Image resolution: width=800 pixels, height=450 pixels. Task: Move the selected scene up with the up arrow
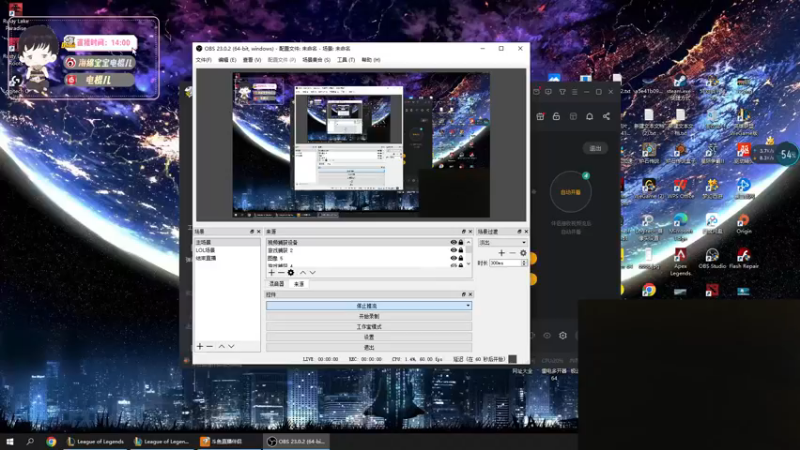click(x=221, y=346)
